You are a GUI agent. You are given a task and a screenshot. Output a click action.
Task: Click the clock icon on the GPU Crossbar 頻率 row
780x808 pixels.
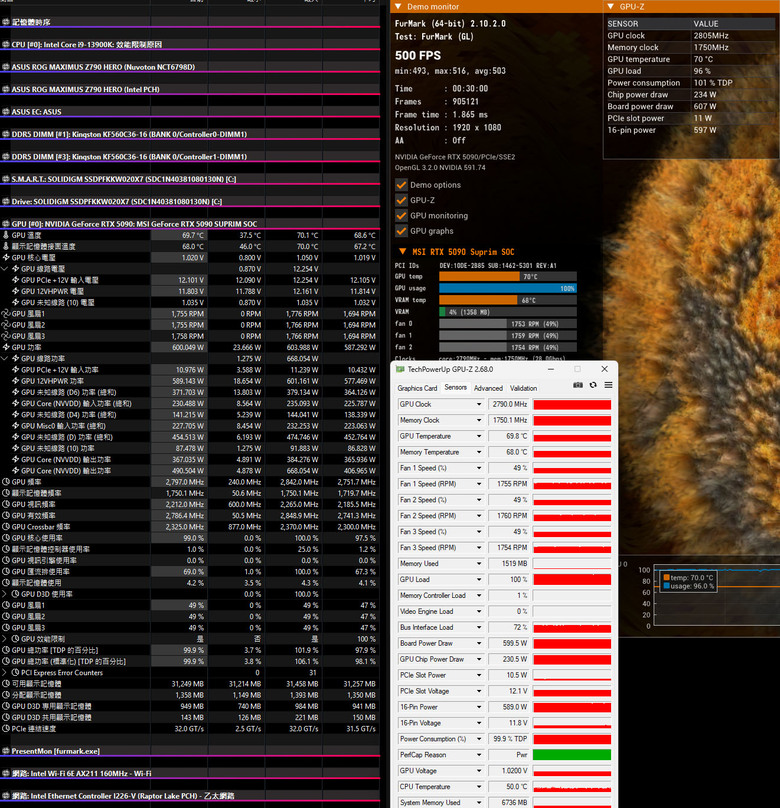coord(6,527)
